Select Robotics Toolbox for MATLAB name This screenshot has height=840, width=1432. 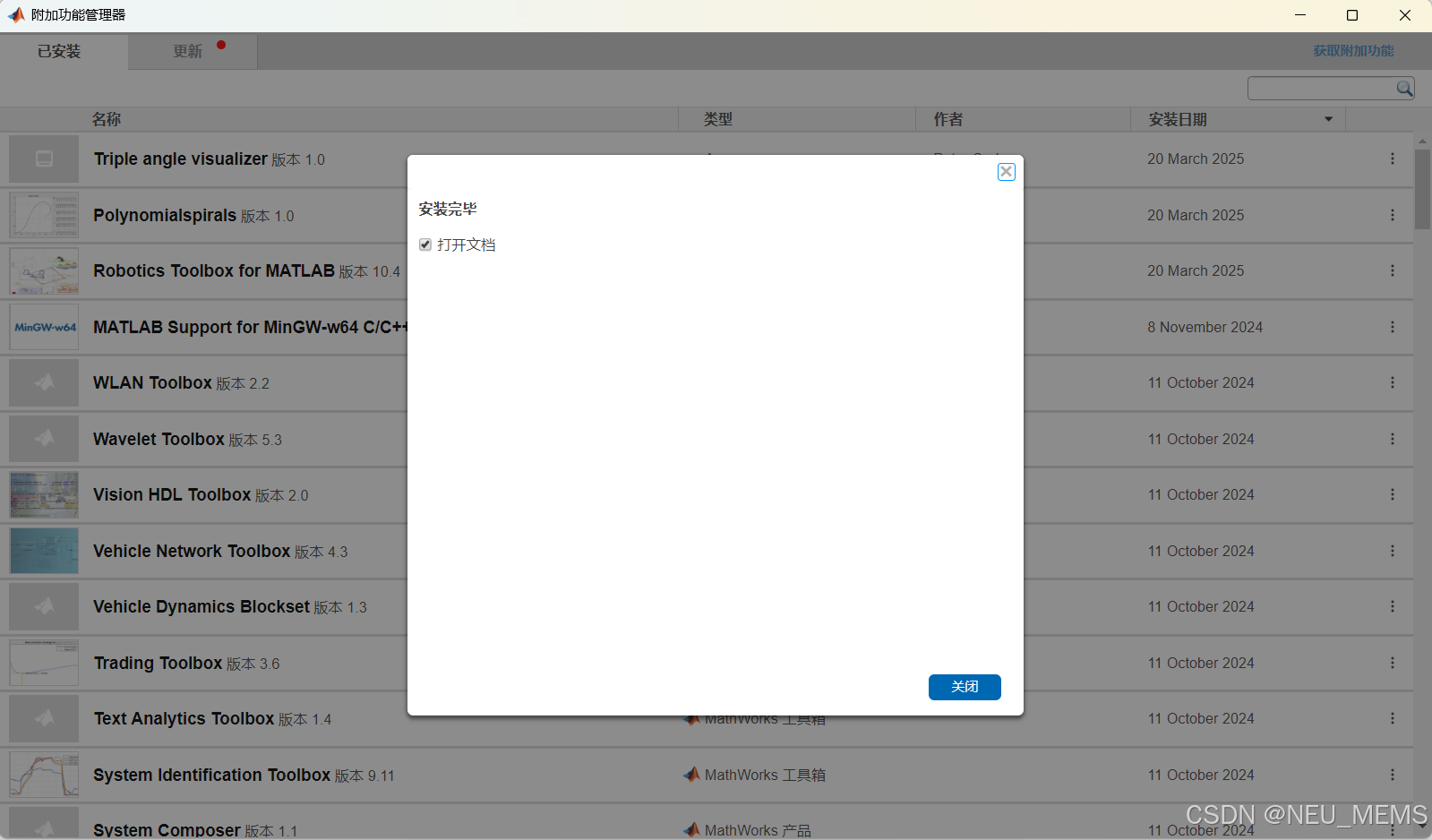tap(214, 270)
